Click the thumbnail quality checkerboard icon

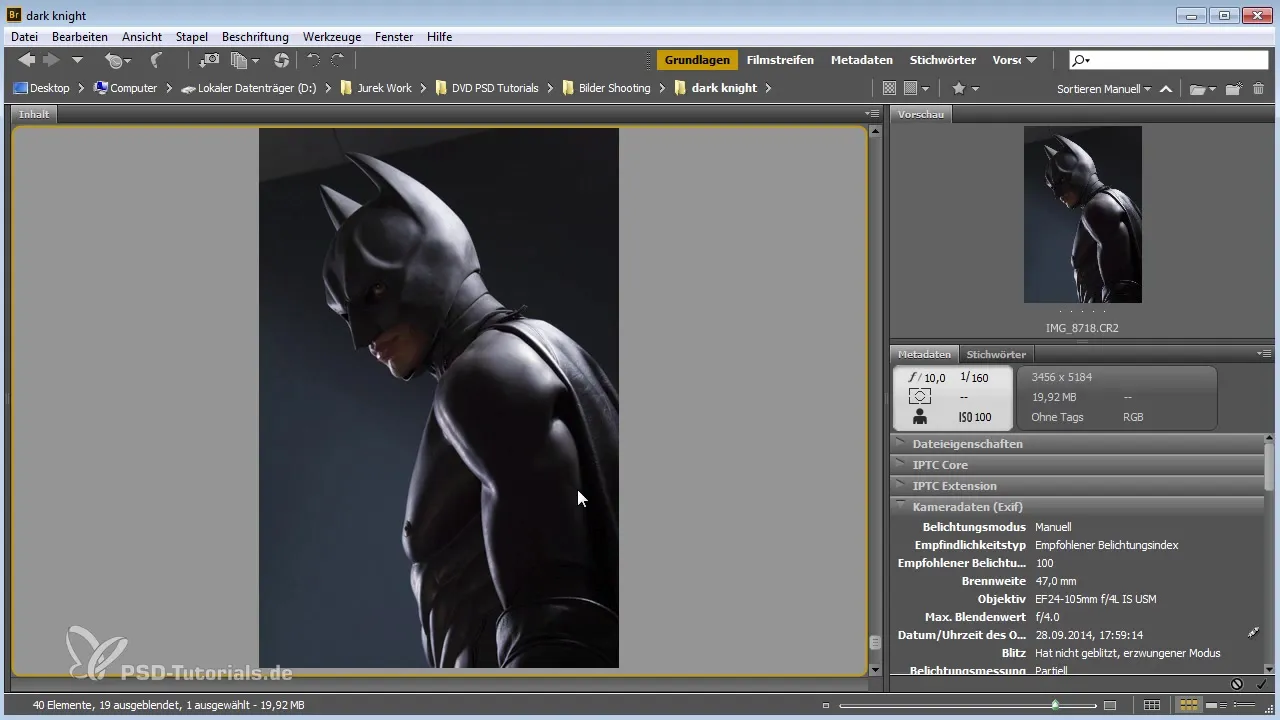click(889, 88)
